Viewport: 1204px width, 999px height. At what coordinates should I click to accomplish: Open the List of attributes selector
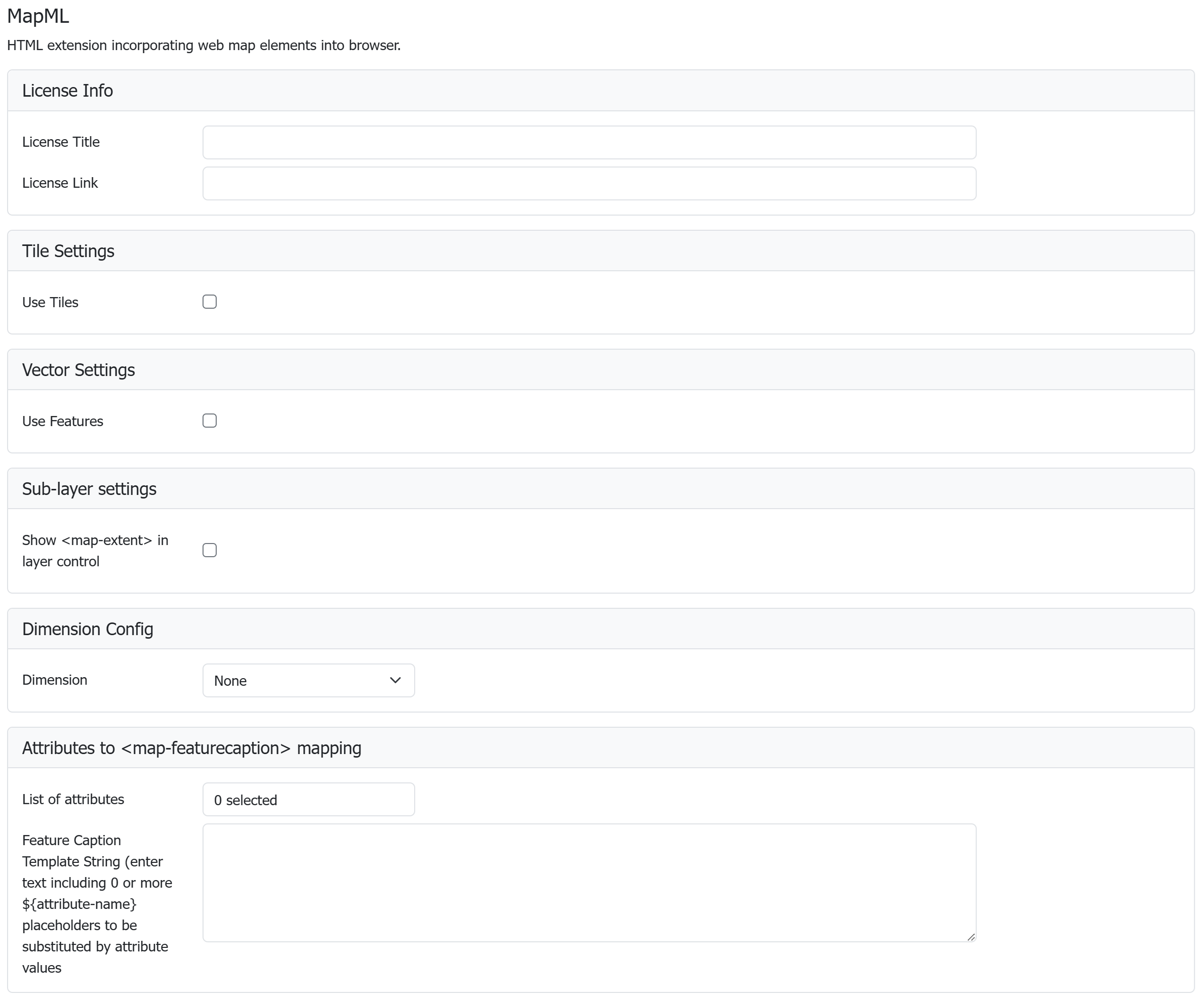(308, 800)
